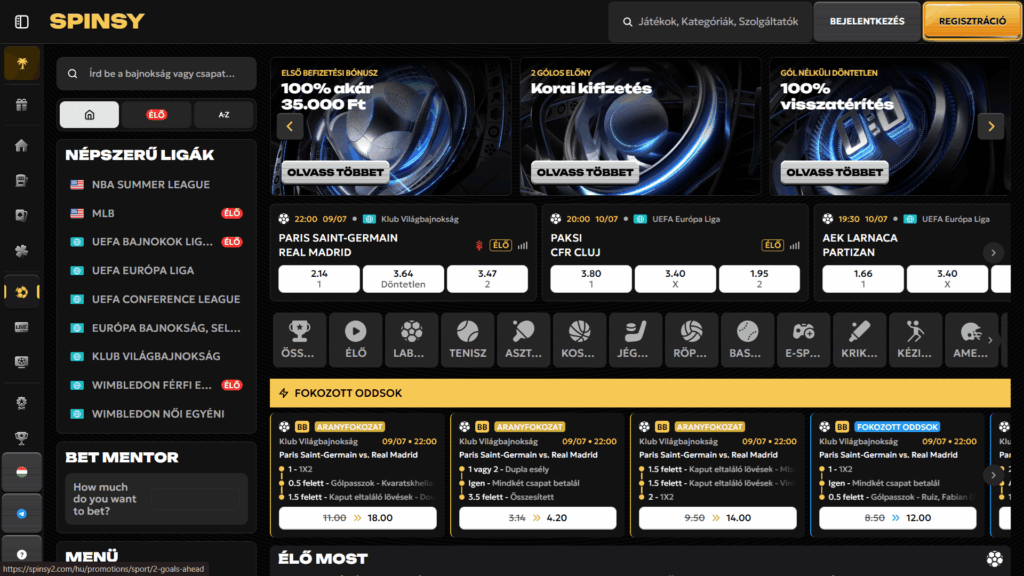The image size is (1024, 576).
Task: Toggle the sidebar panel icon beside the SPINSY logo
Action: 22,22
